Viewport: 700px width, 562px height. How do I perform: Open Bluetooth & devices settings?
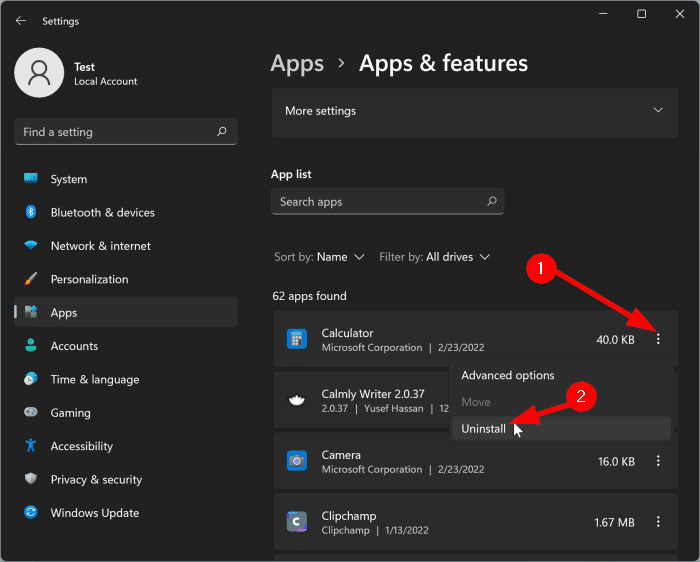[x=102, y=212]
